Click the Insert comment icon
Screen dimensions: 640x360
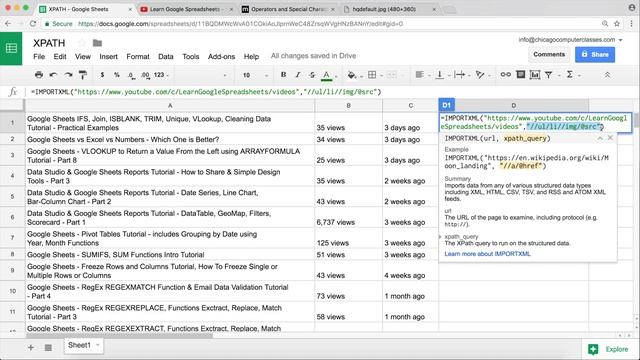click(520, 75)
